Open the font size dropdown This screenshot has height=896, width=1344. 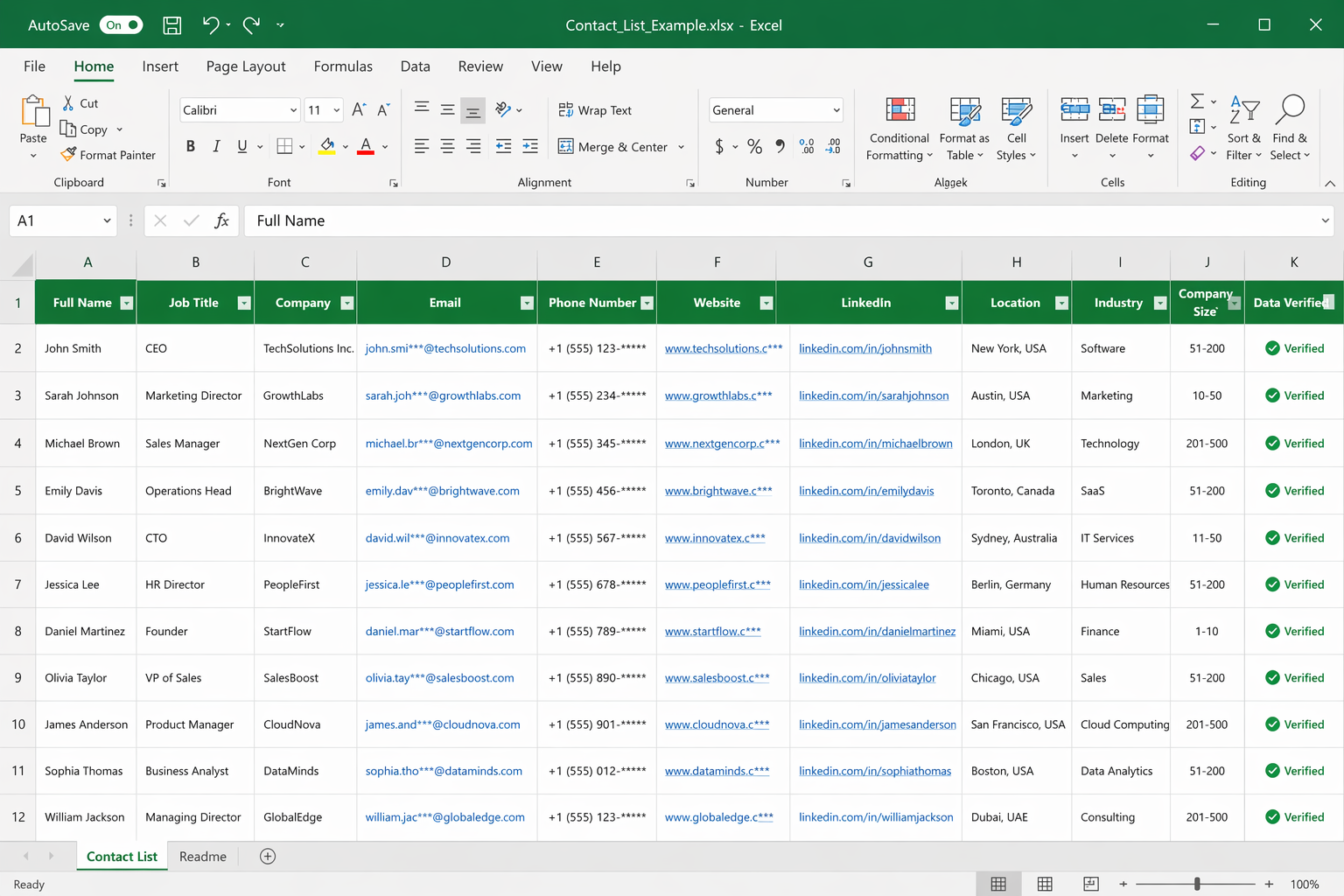pyautogui.click(x=335, y=109)
